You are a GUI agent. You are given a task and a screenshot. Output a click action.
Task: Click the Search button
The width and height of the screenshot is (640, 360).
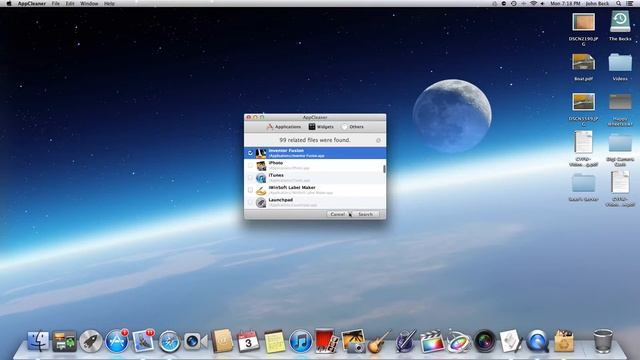pos(365,214)
